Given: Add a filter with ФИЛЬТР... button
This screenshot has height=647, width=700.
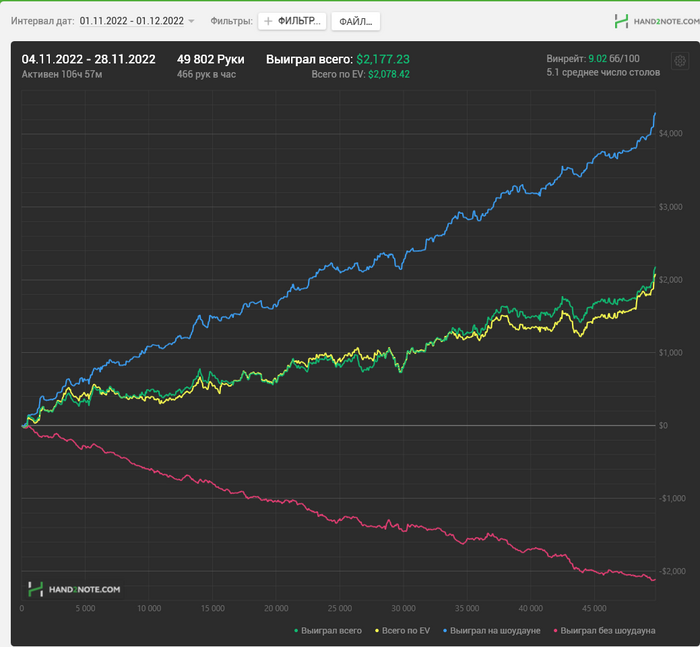Looking at the screenshot, I should [x=292, y=21].
